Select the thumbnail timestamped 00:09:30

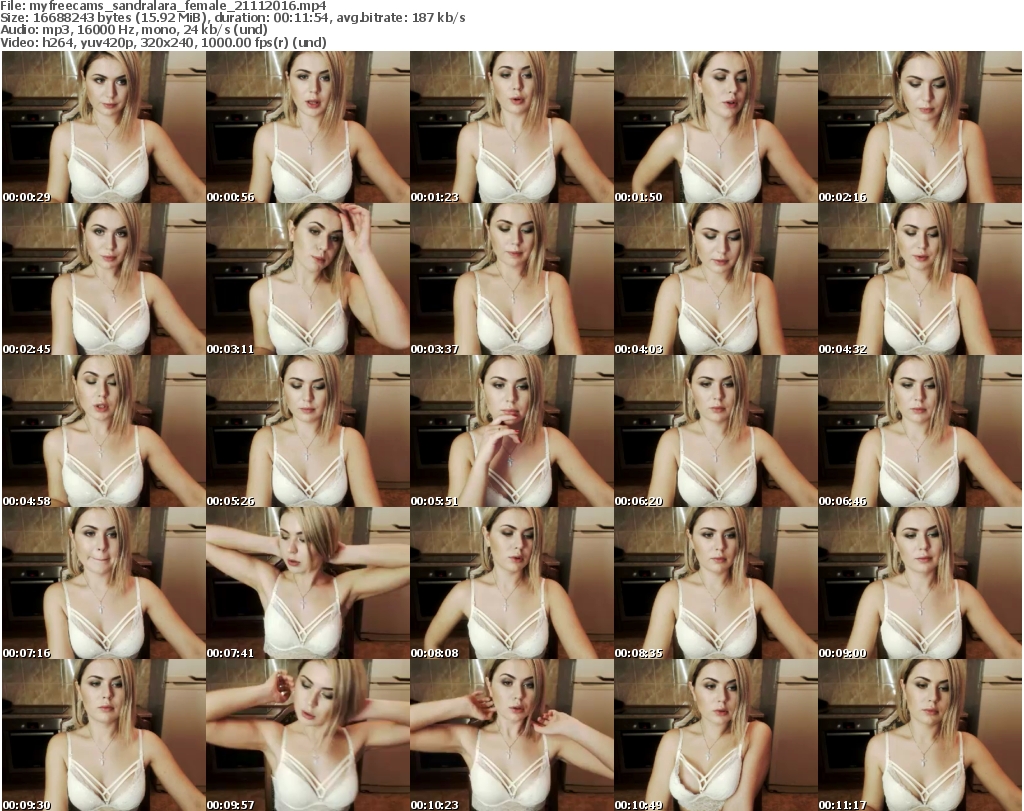104,735
